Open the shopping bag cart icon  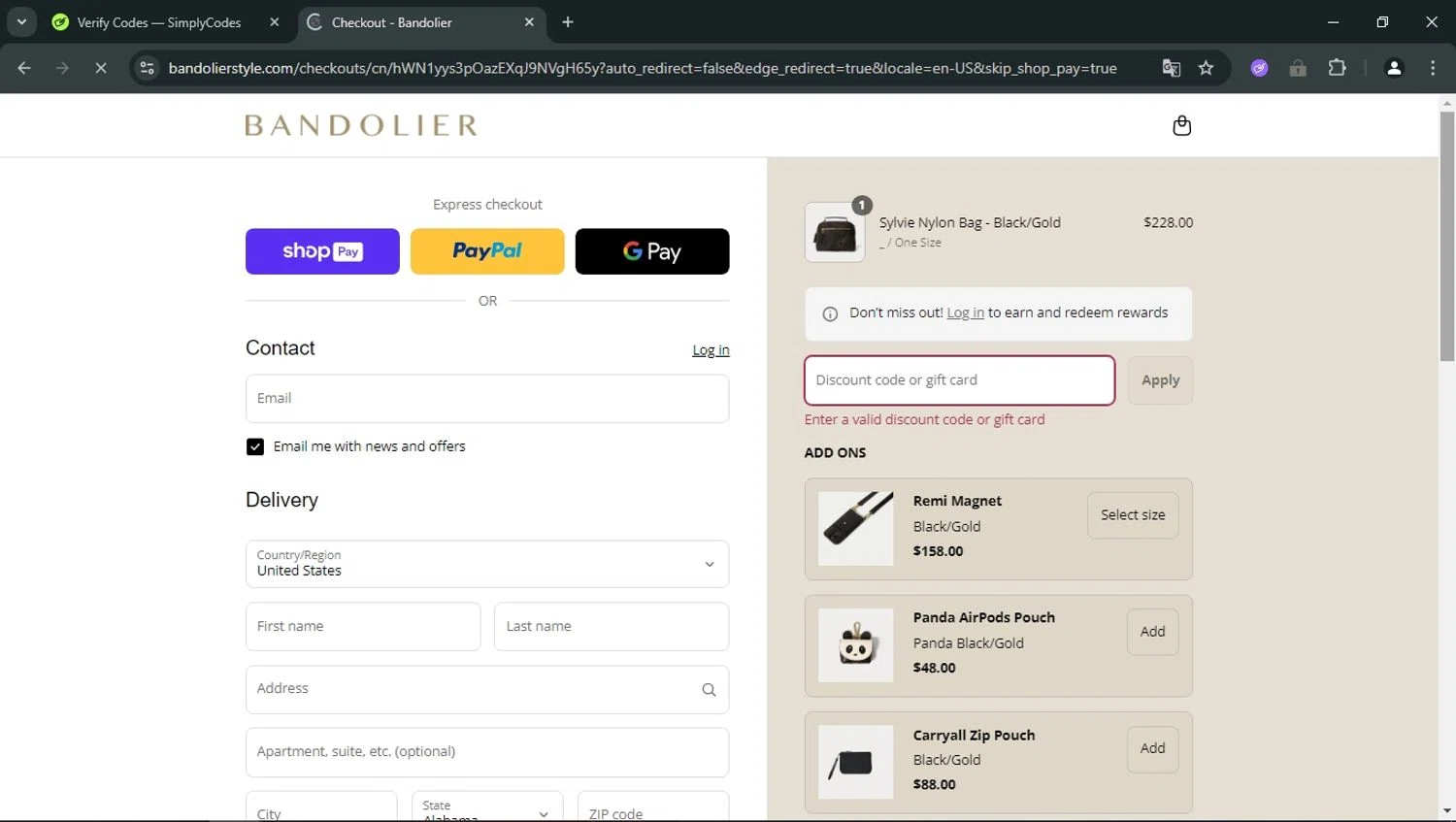click(x=1181, y=125)
